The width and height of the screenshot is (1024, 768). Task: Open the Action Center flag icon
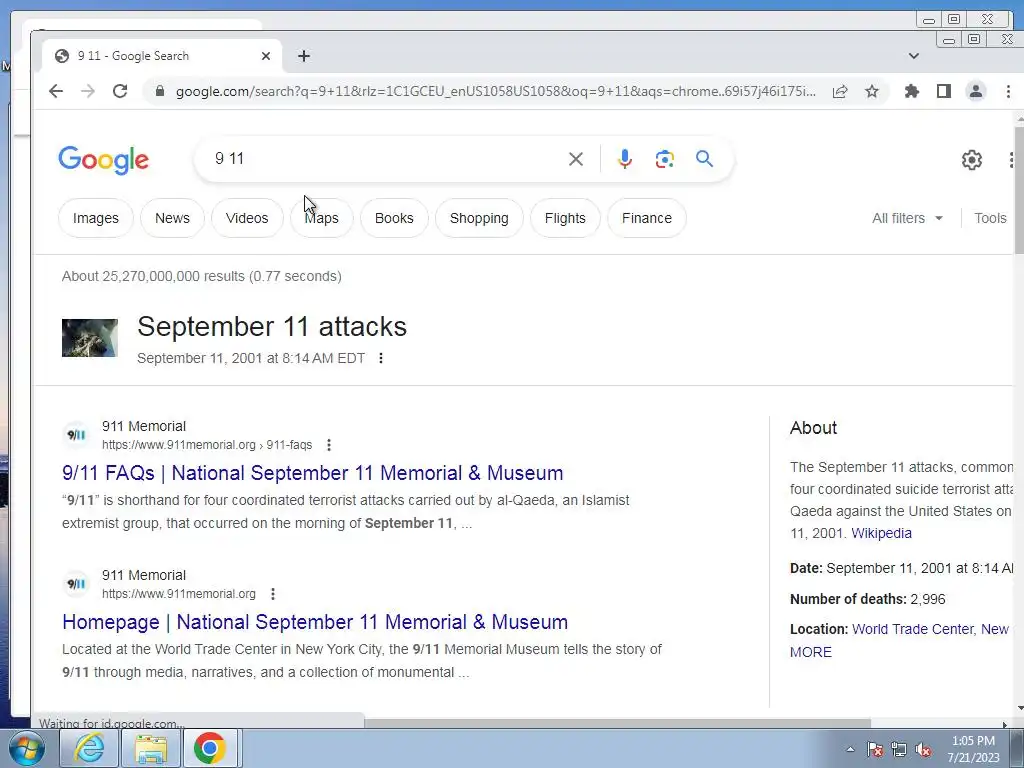pos(875,750)
